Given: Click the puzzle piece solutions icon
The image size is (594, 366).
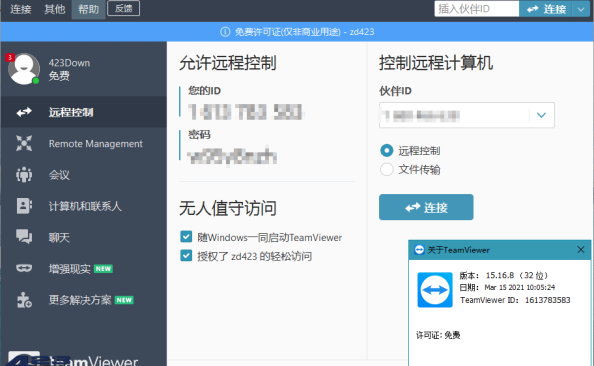Looking at the screenshot, I should coord(24,300).
